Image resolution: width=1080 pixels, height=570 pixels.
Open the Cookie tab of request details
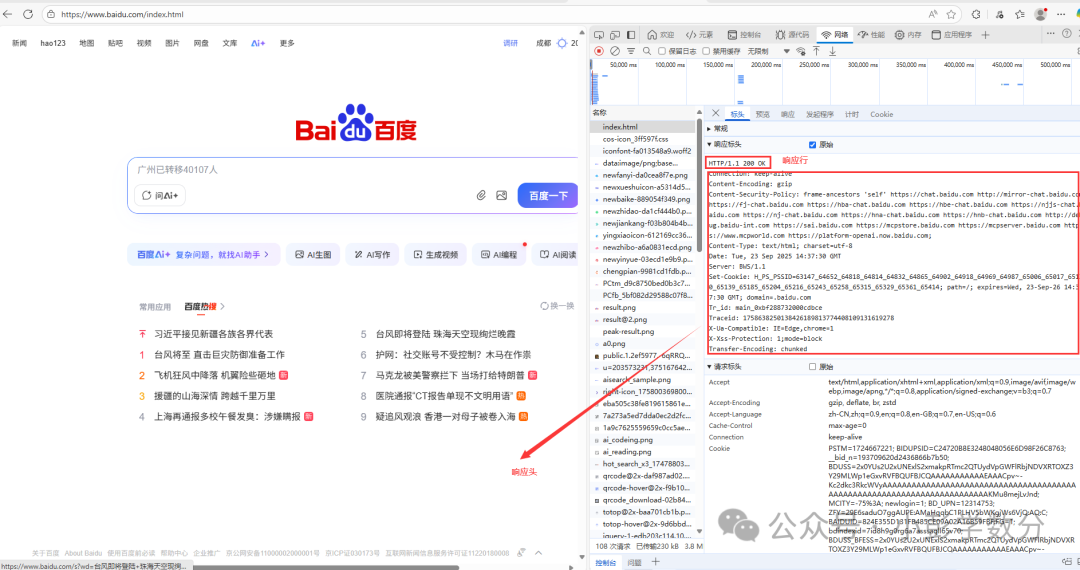pyautogui.click(x=882, y=114)
